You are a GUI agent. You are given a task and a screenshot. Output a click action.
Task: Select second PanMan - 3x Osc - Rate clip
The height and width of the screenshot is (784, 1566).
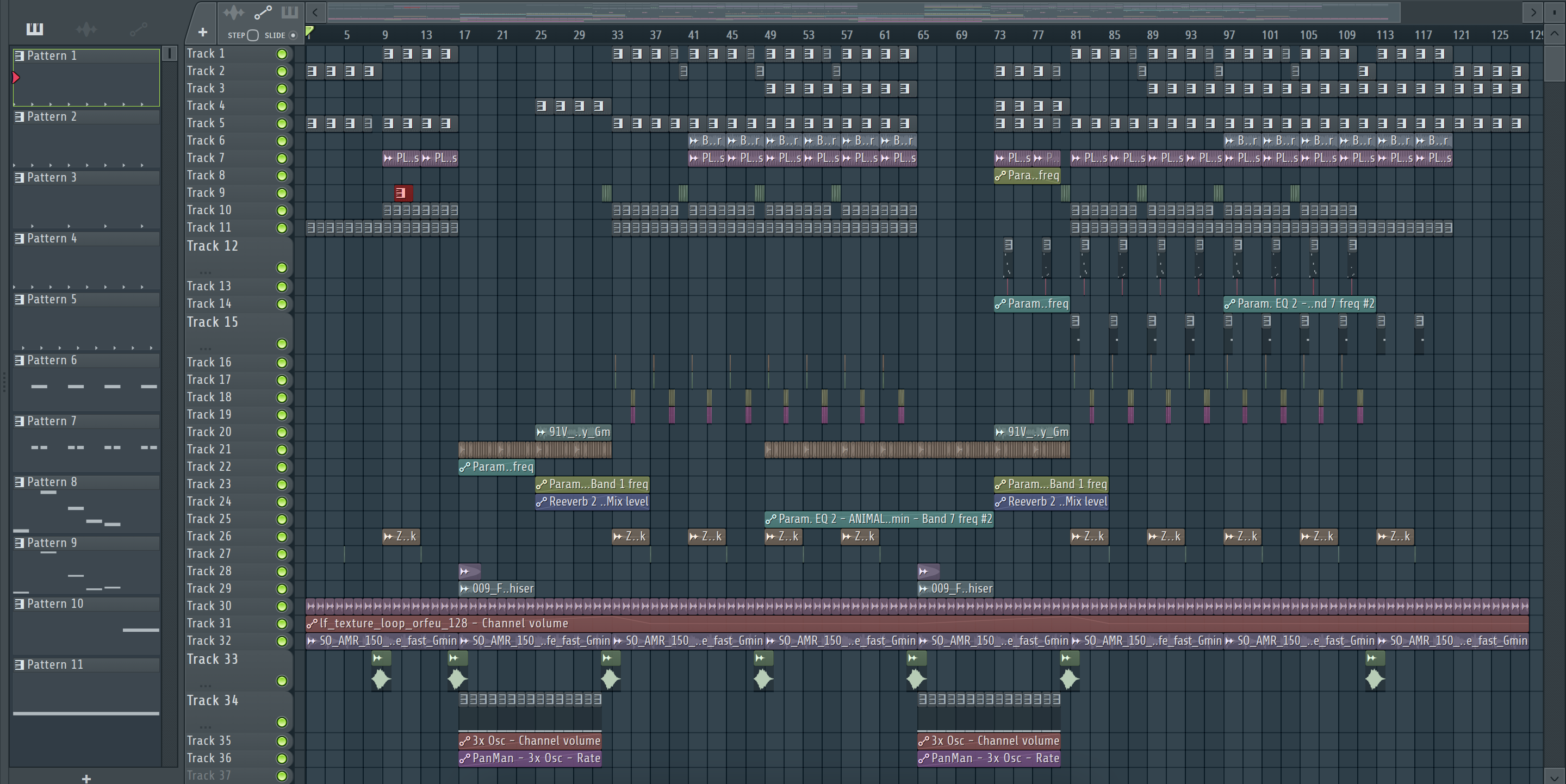click(989, 758)
